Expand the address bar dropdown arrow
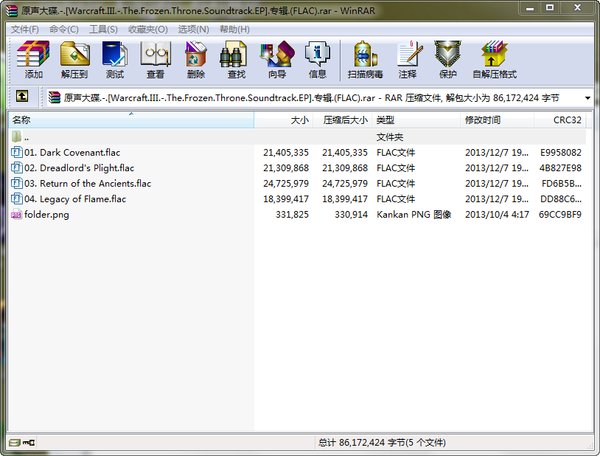This screenshot has height=456, width=600. (x=587, y=98)
